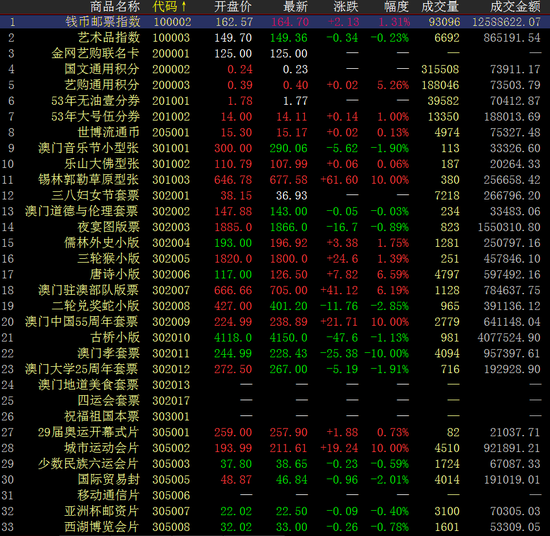Click the 成交金额 column header
The width and height of the screenshot is (550, 536).
(x=515, y=6)
